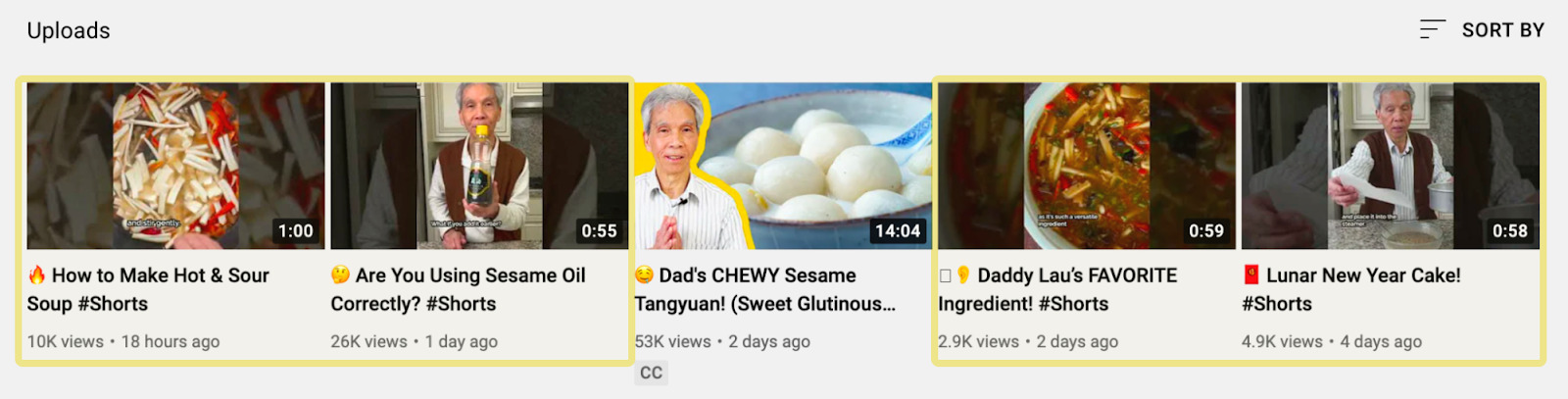Open Daddy Lau's FAVORITE Ingredient thumbnail

1087,166
